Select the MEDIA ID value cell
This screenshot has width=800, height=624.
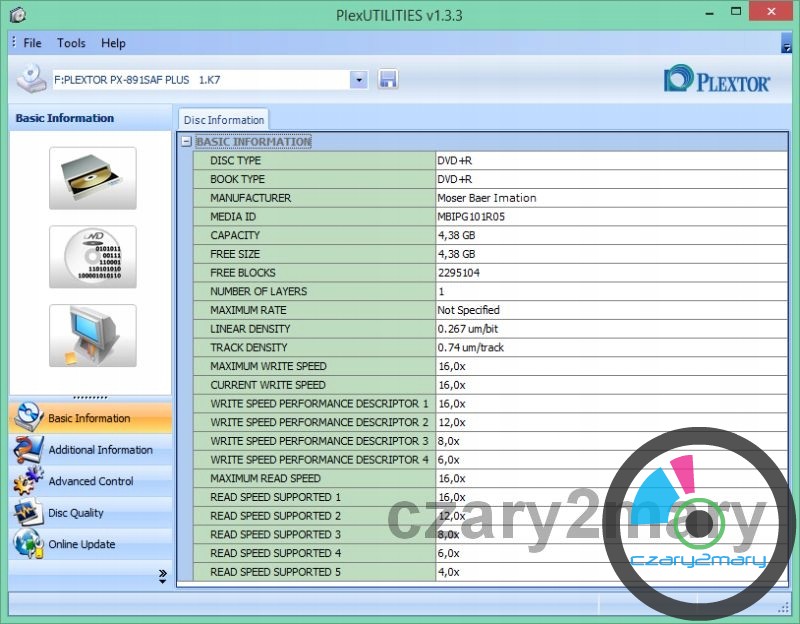pos(610,216)
